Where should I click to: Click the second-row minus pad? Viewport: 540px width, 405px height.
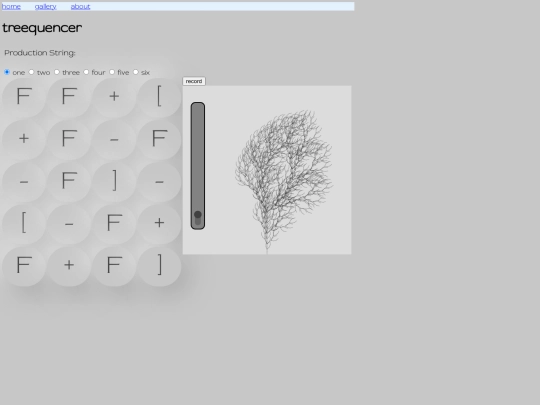click(114, 139)
